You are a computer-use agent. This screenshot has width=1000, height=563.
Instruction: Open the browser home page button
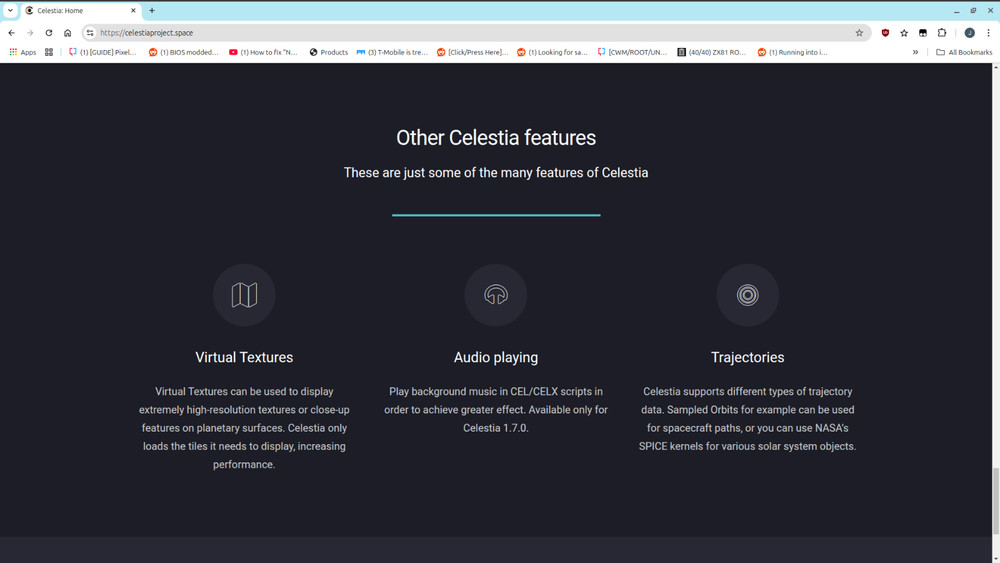(67, 33)
